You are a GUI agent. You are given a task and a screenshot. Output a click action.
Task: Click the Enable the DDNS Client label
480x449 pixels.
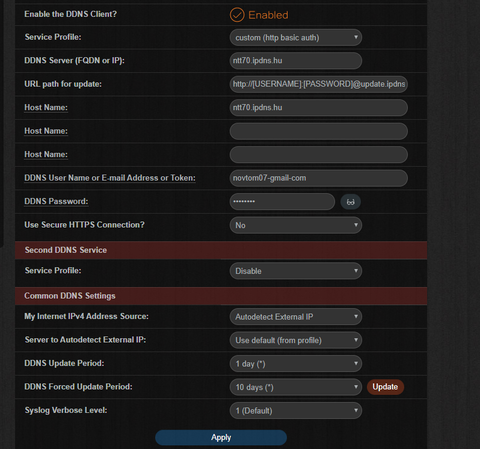tap(70, 14)
